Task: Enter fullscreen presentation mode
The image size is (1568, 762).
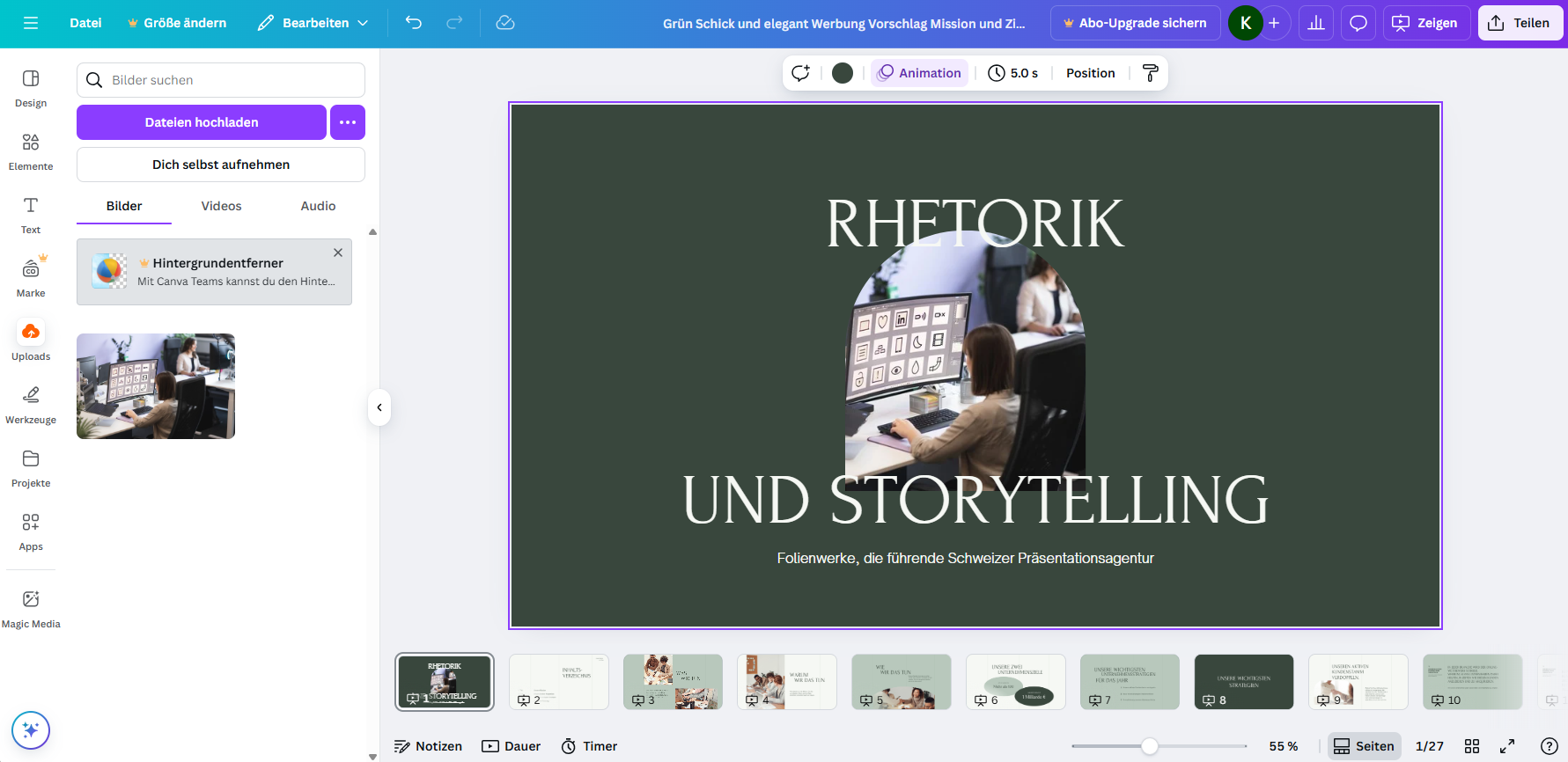Action: [x=1507, y=746]
